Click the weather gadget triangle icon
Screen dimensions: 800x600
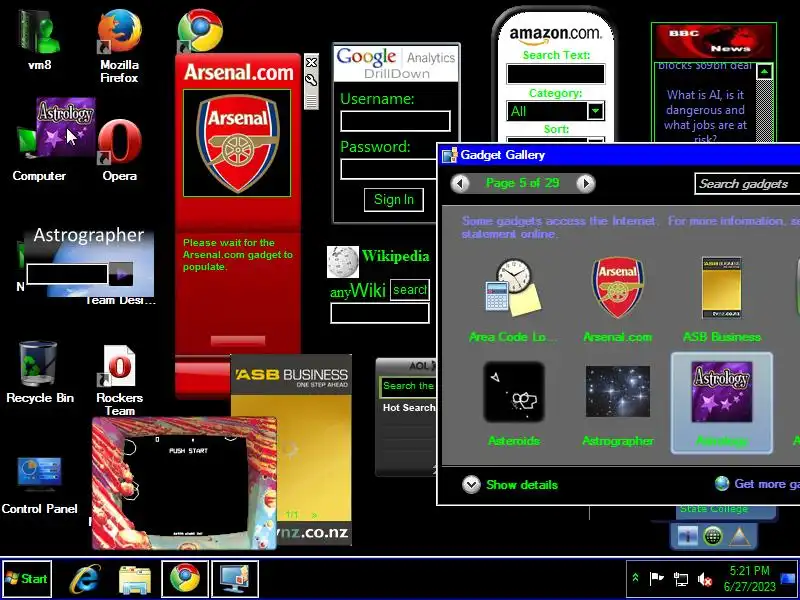[x=739, y=536]
